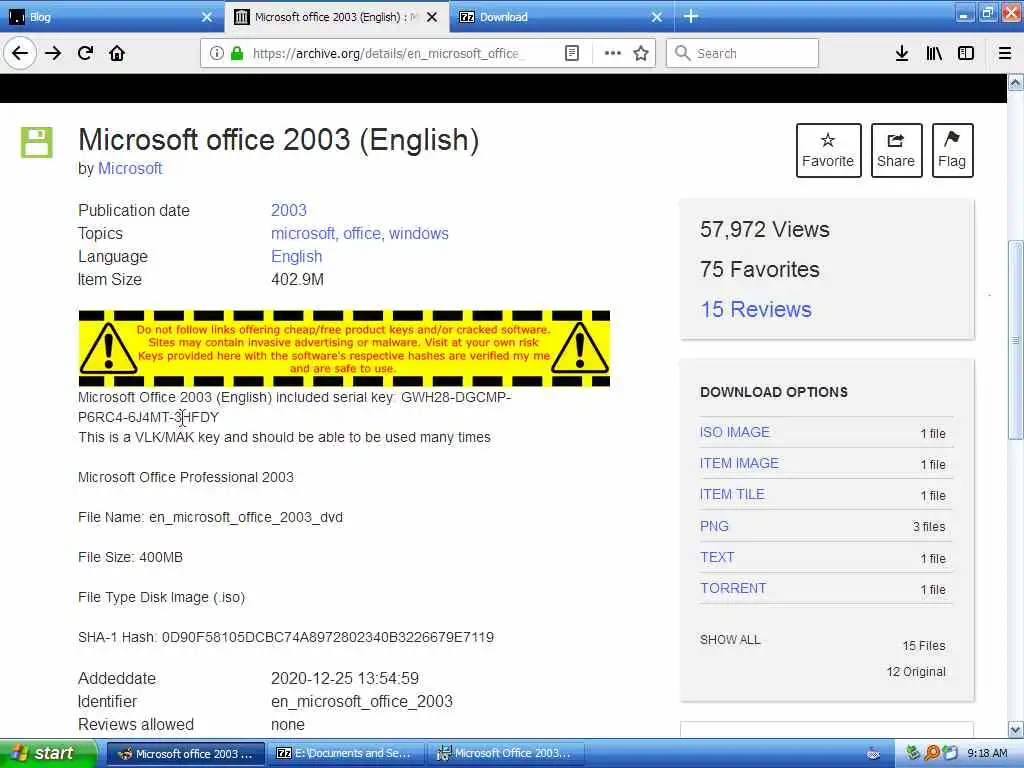Show all download files

(x=730, y=640)
